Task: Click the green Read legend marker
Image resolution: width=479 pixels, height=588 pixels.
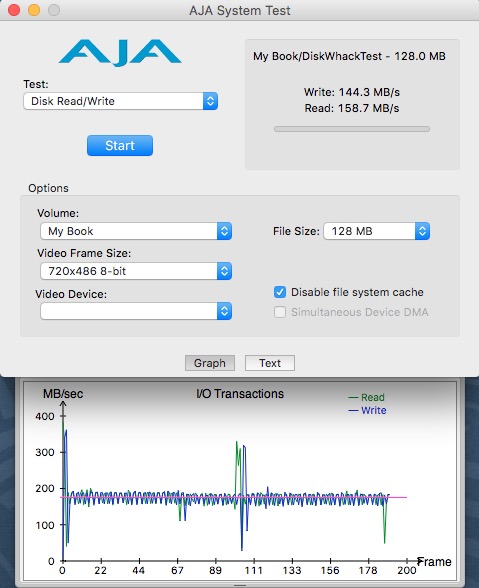Action: (x=353, y=398)
